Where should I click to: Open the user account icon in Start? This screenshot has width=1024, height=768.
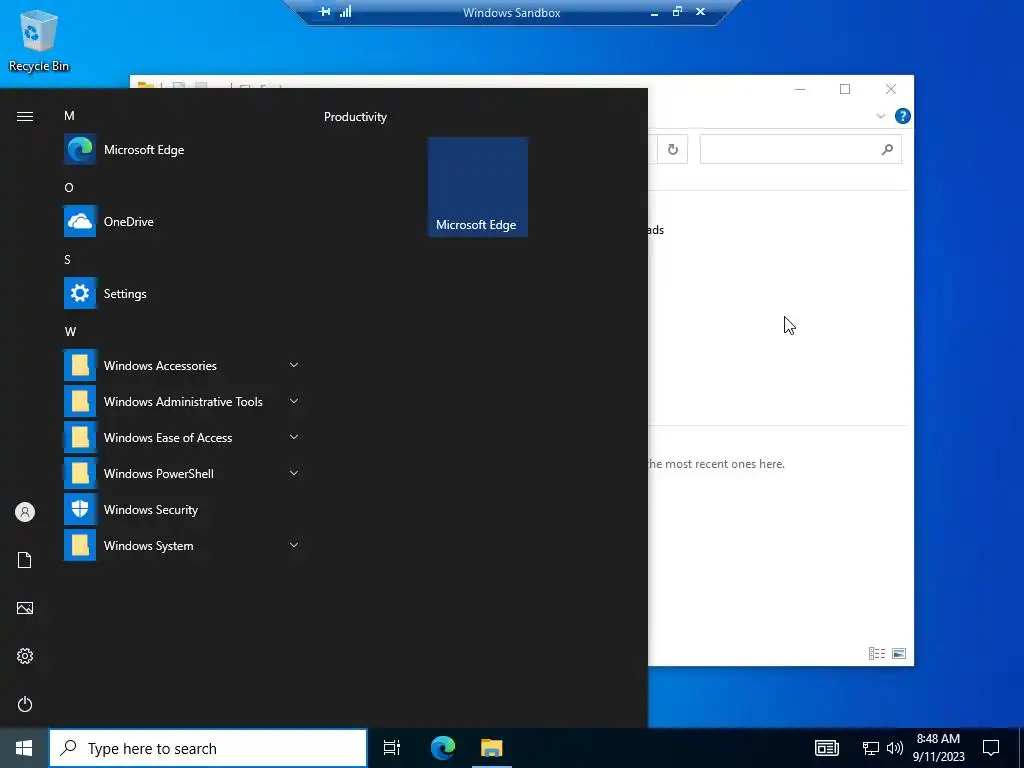(25, 512)
